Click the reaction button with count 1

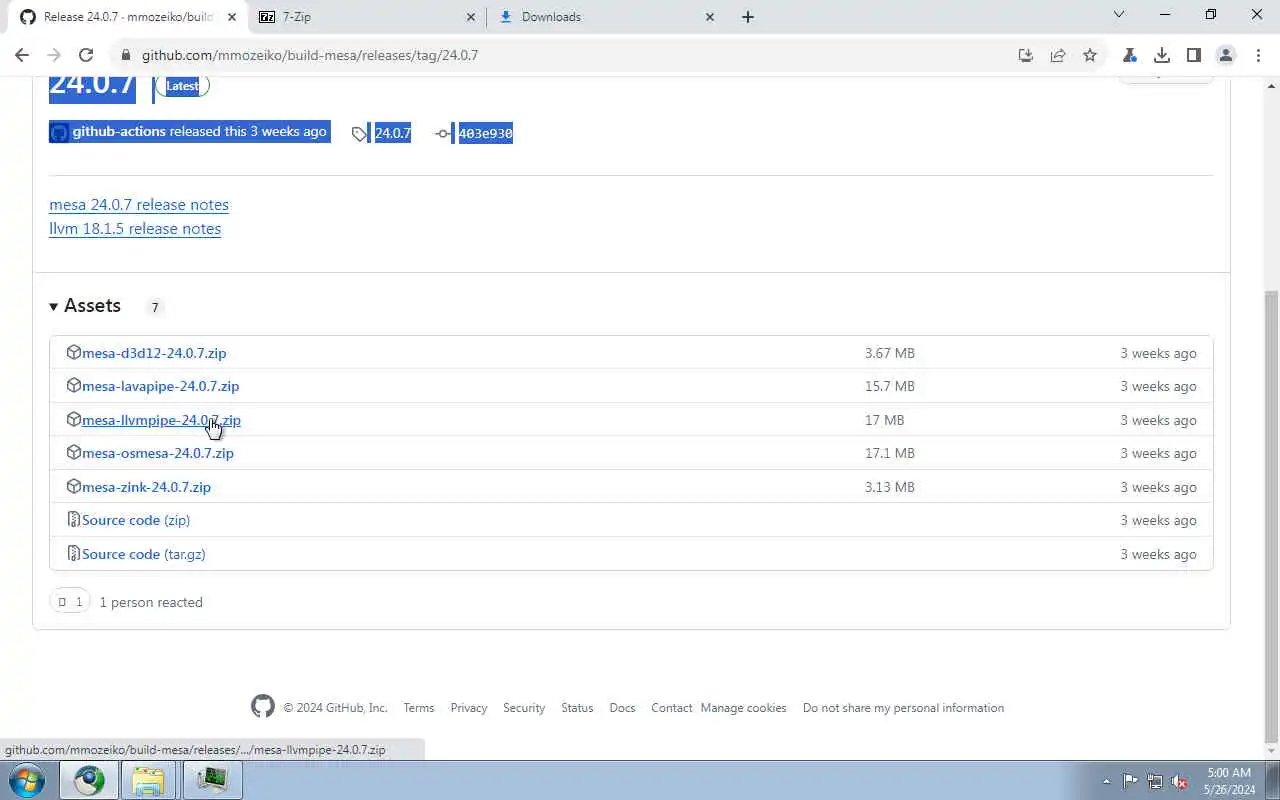point(70,602)
